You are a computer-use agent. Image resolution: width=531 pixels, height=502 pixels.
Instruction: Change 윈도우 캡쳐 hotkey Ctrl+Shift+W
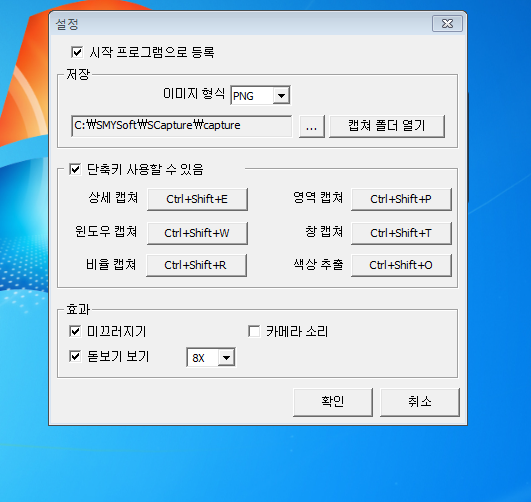click(197, 233)
